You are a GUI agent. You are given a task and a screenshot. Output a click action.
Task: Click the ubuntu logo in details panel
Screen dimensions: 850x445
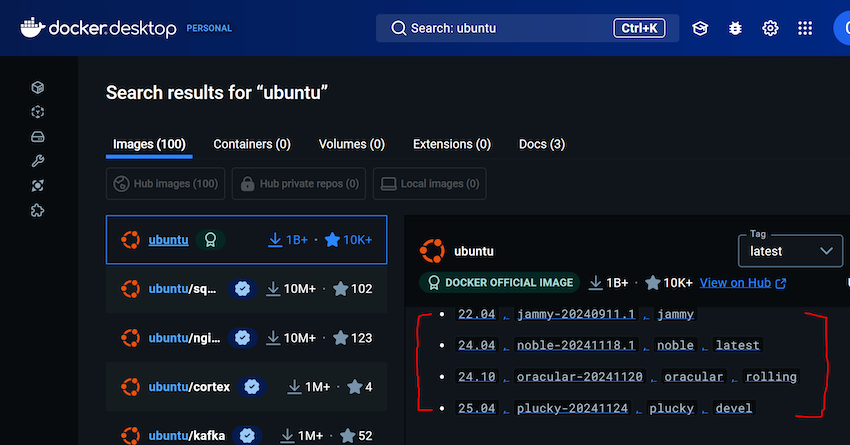[x=432, y=251]
